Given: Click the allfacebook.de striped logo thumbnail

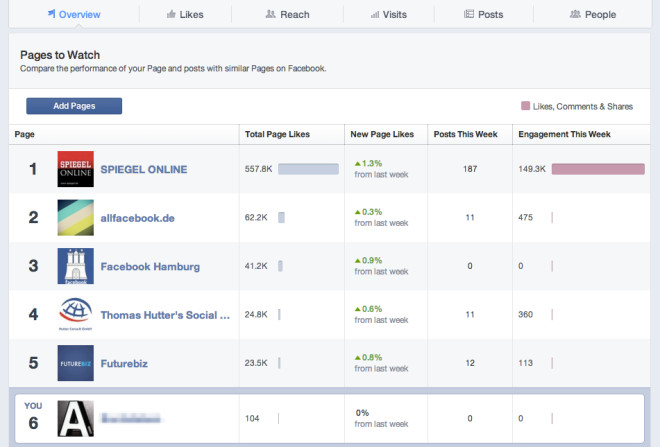Looking at the screenshot, I should point(76,218).
